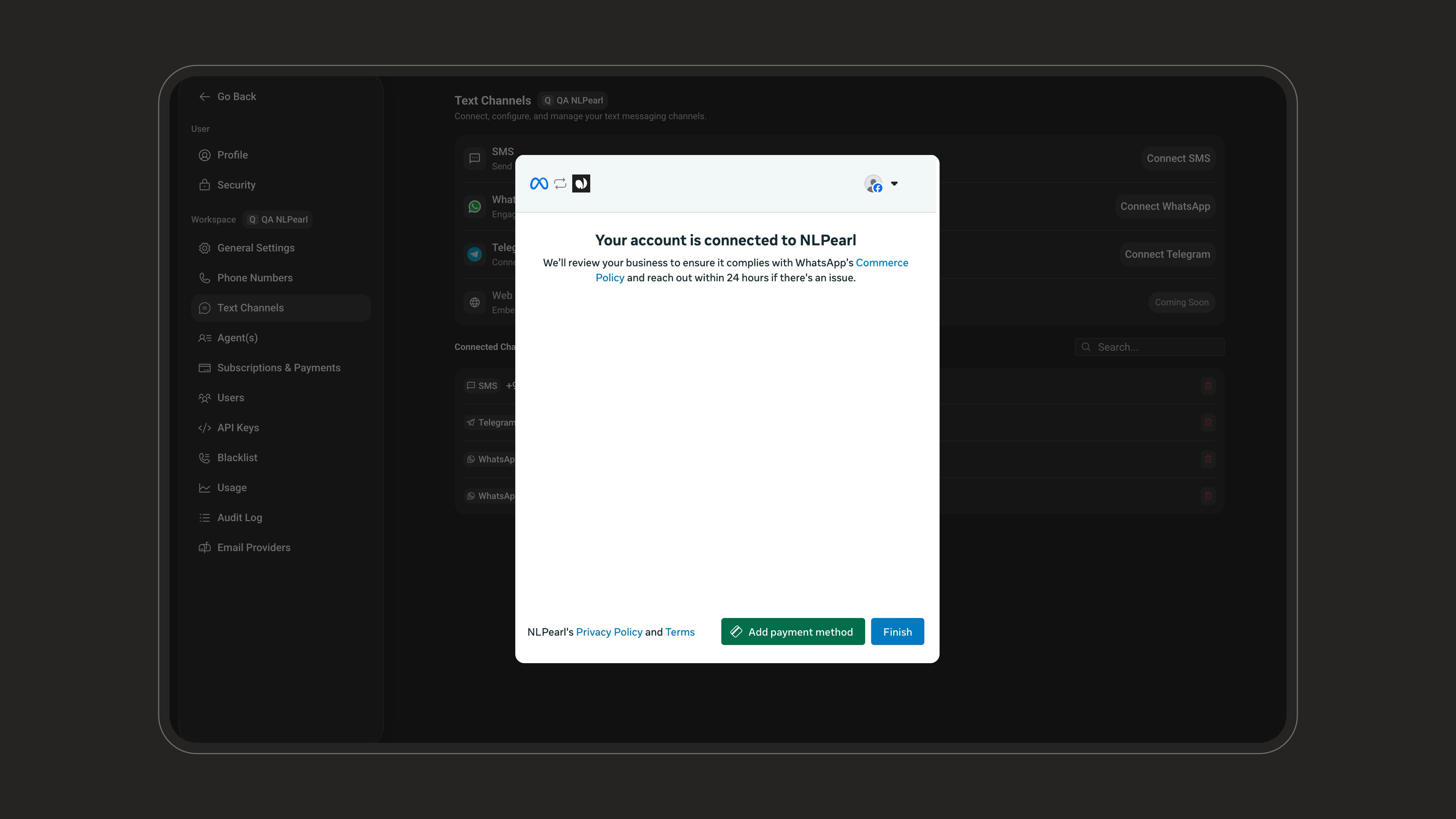Click the Email Providers mailbox icon
Viewport: 1456px width, 819px height.
coord(205,547)
